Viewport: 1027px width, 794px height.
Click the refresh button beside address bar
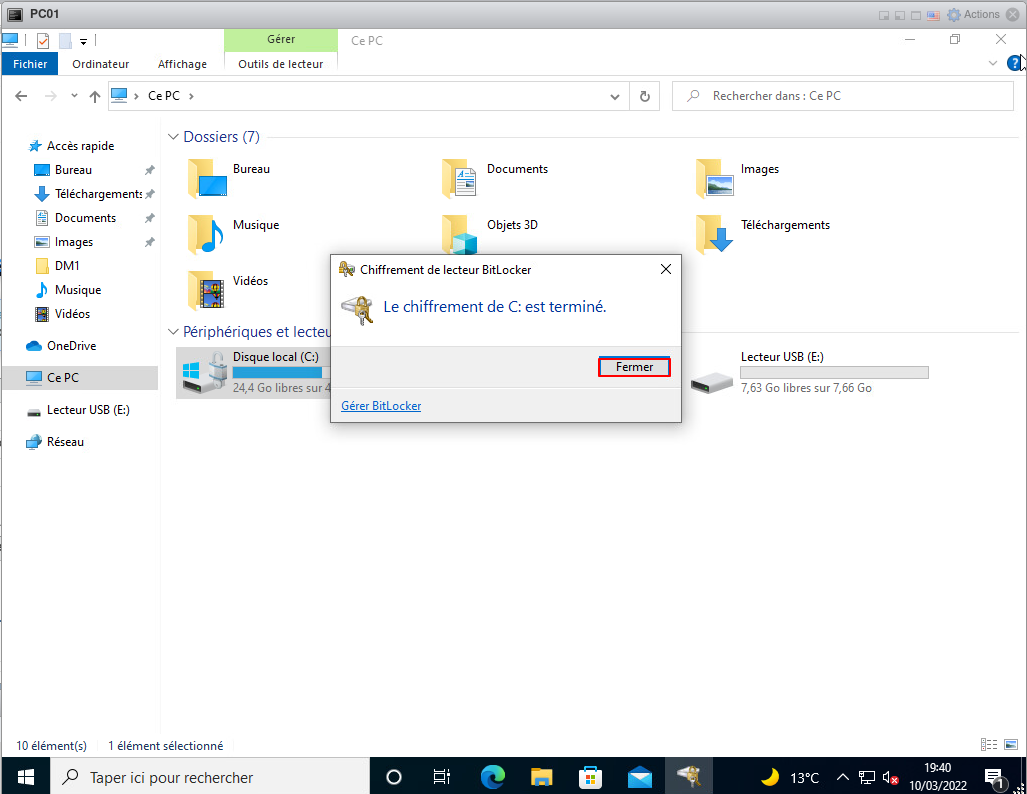[645, 97]
